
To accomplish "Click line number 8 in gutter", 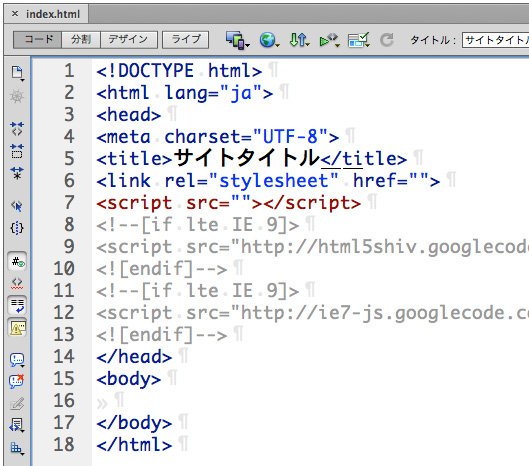I will tap(69, 224).
